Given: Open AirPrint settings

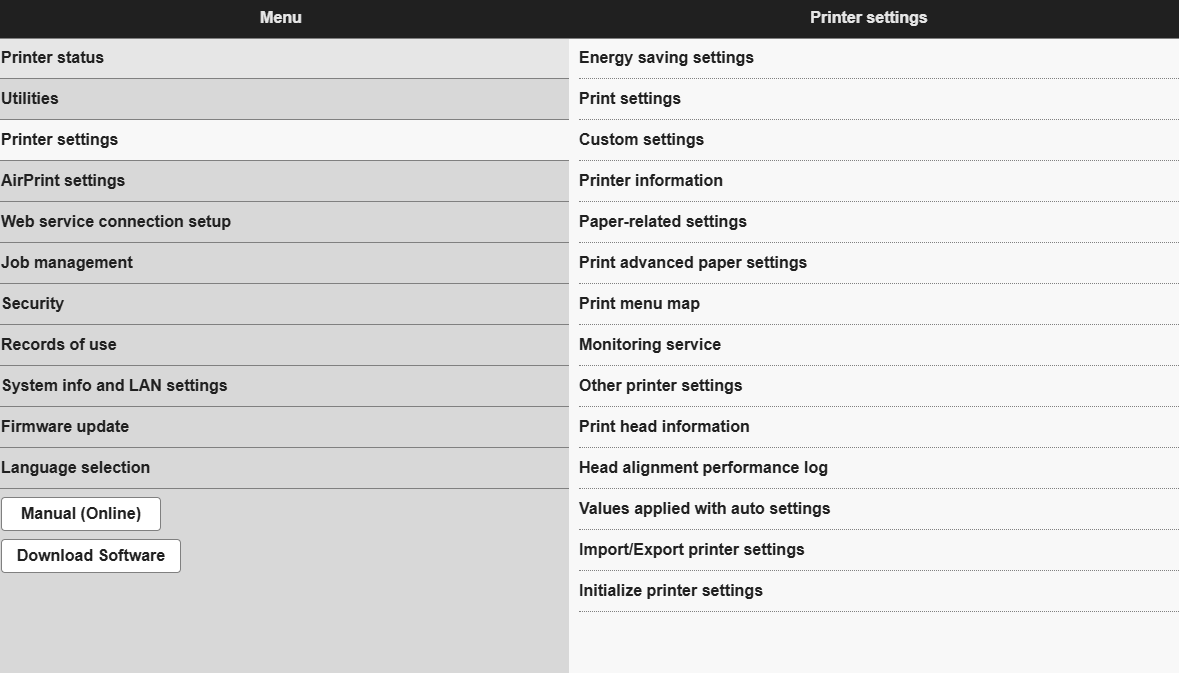Looking at the screenshot, I should point(63,180).
